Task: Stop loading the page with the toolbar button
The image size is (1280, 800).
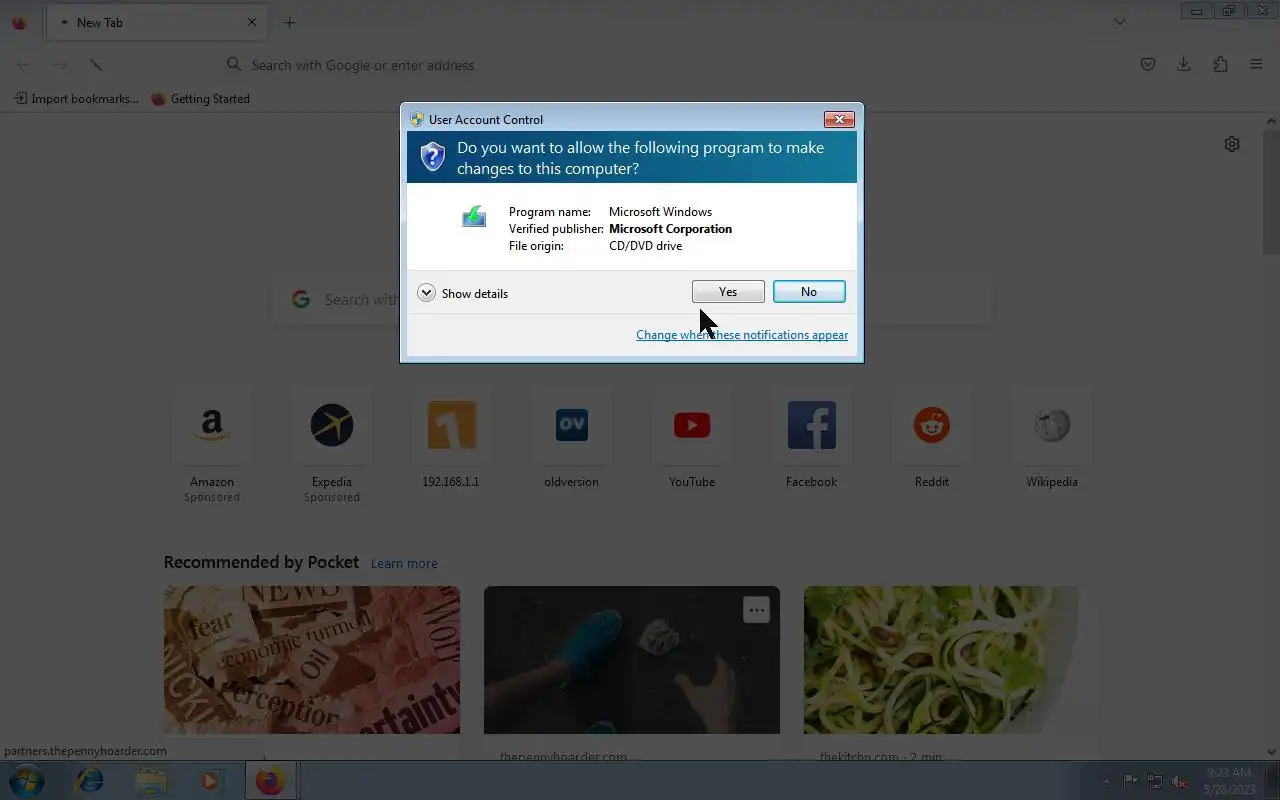Action: click(x=96, y=65)
